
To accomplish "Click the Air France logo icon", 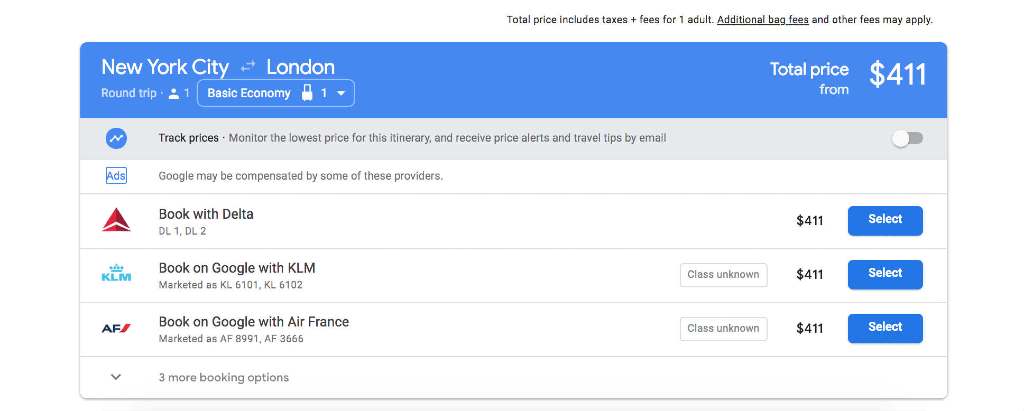I will click(116, 328).
